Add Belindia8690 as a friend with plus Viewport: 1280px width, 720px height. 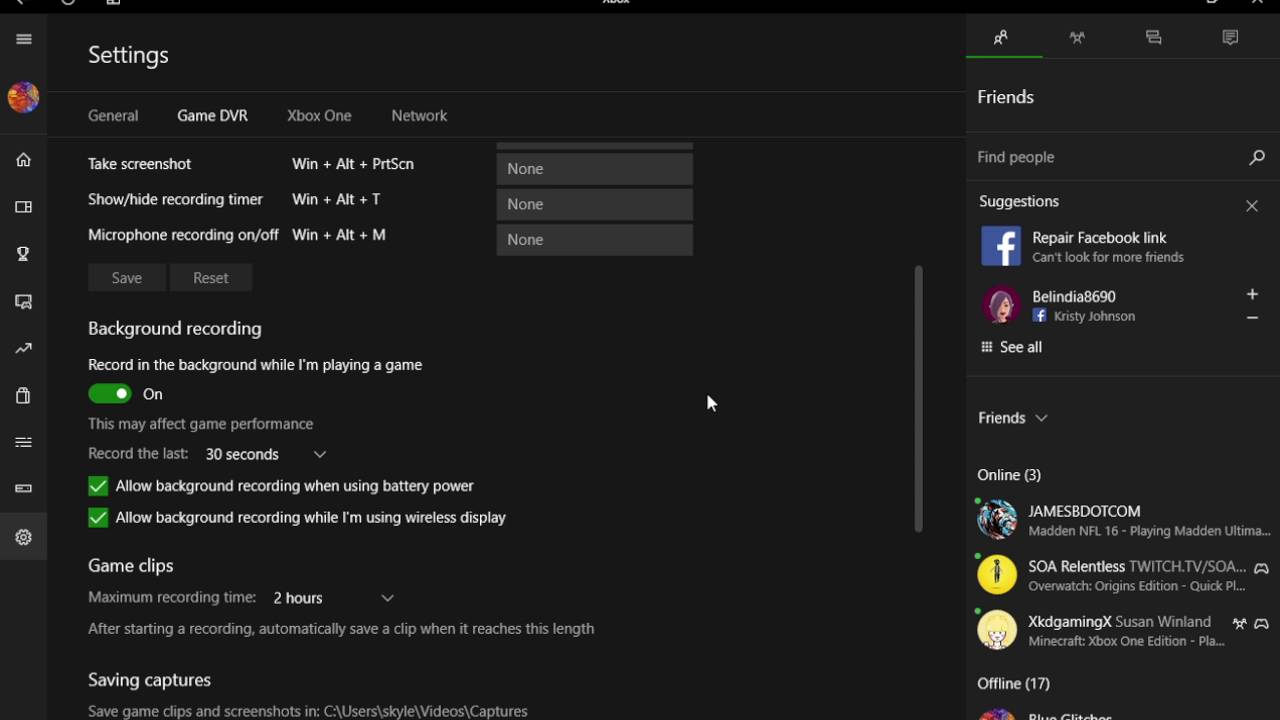[1252, 294]
